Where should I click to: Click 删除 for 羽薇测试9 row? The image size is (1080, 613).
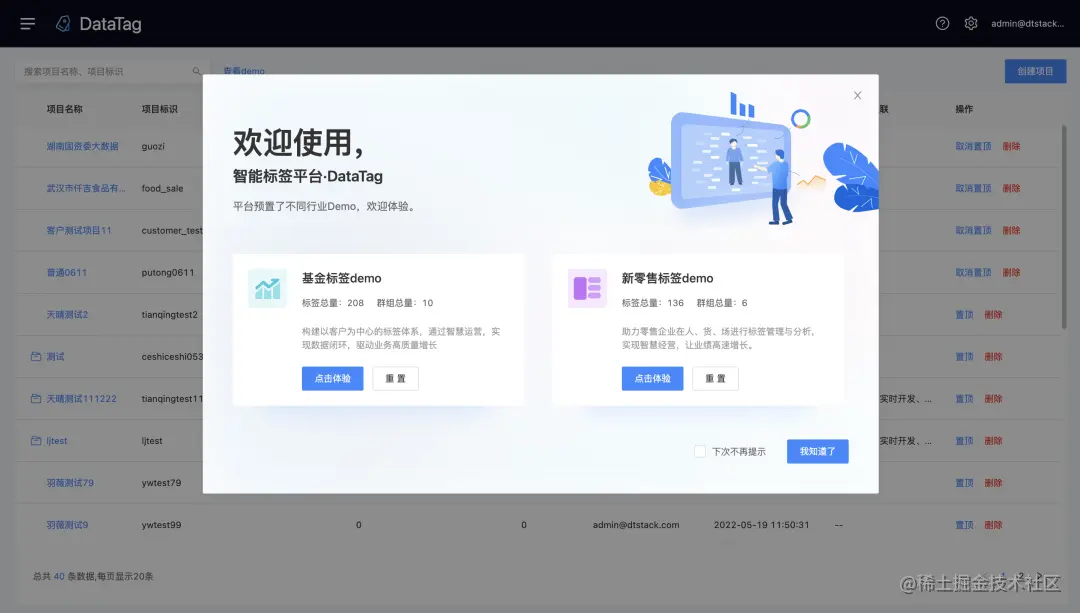click(x=993, y=525)
